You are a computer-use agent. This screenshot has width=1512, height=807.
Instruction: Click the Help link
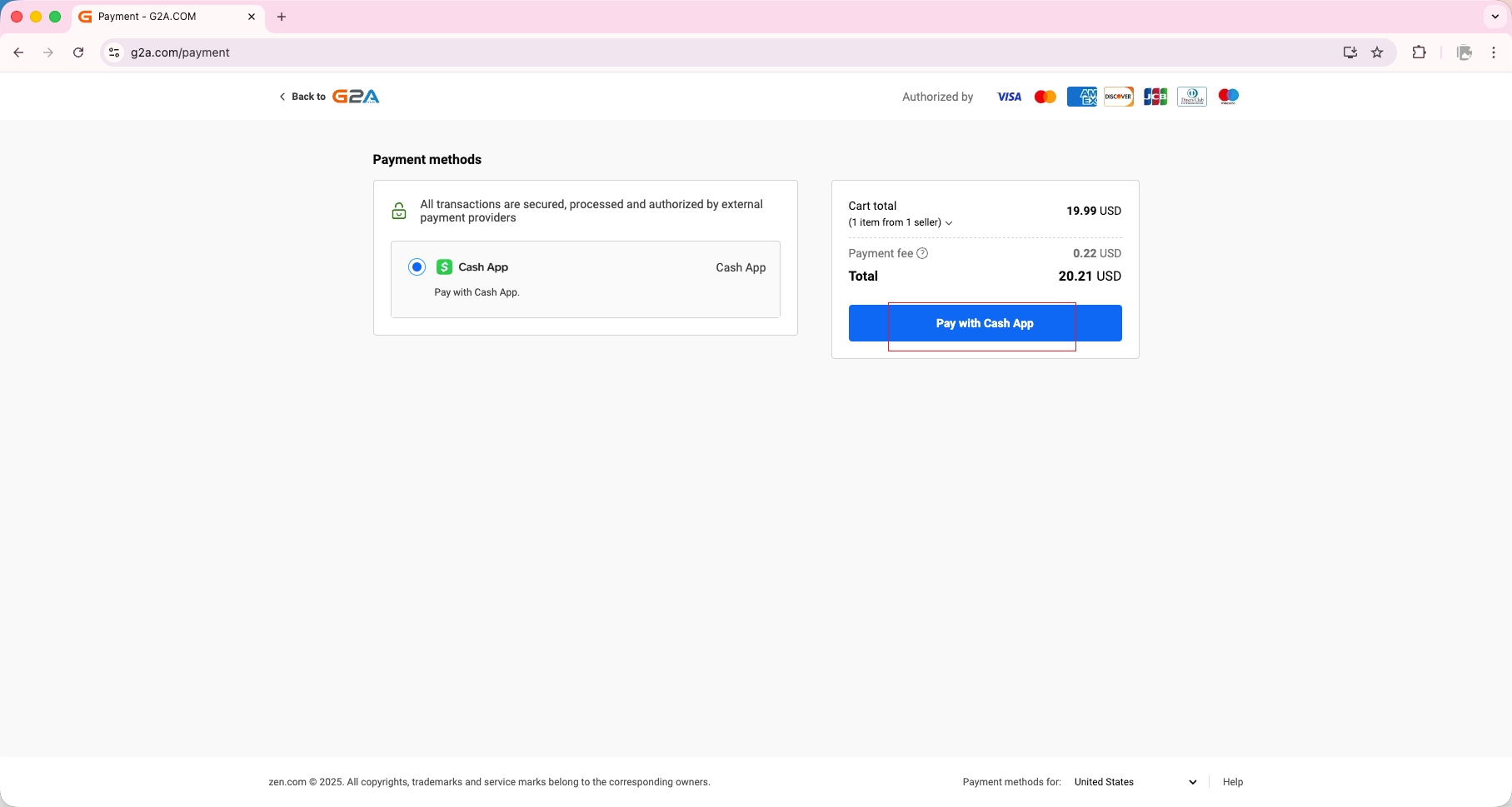[1233, 782]
